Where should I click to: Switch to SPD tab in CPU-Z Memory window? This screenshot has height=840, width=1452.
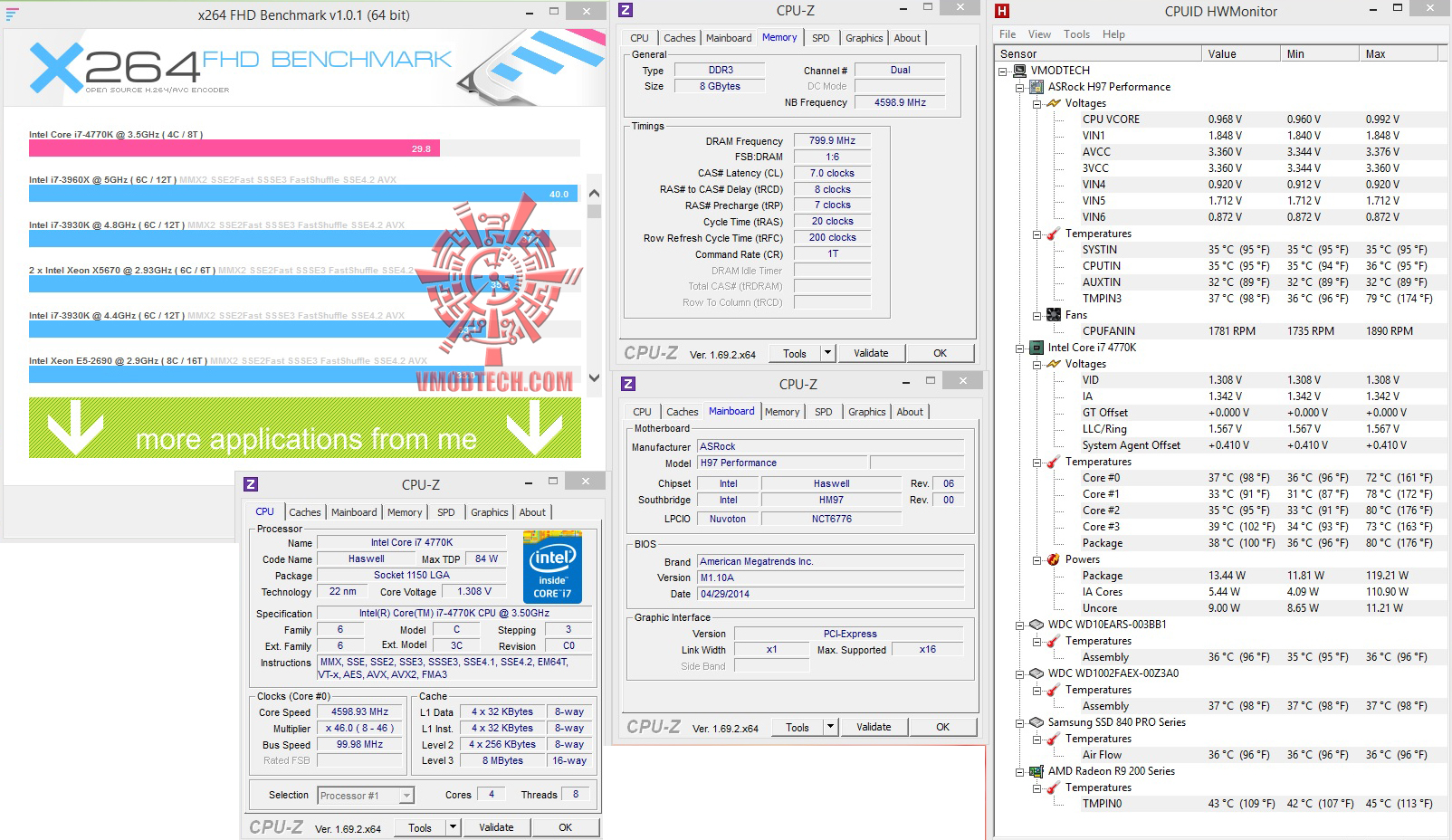(x=820, y=38)
